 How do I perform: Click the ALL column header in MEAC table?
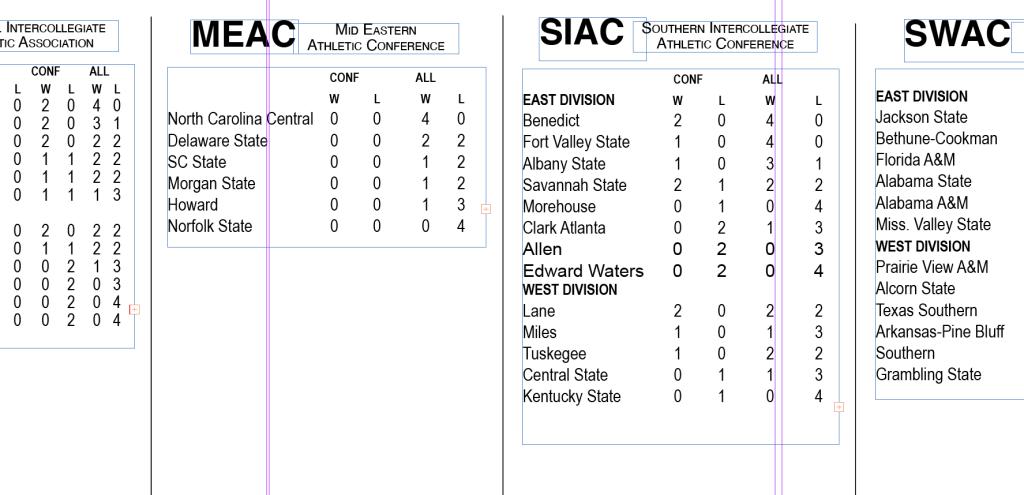(x=425, y=78)
